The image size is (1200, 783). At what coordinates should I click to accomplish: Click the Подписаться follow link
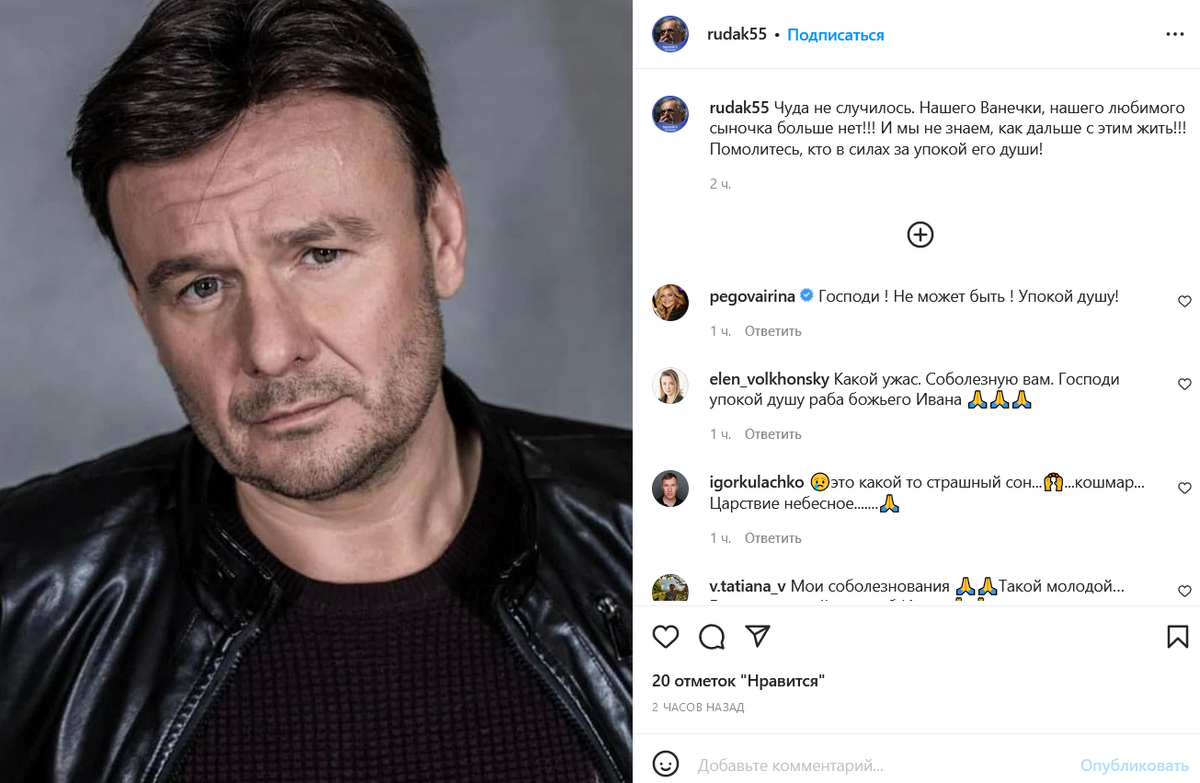click(x=835, y=35)
